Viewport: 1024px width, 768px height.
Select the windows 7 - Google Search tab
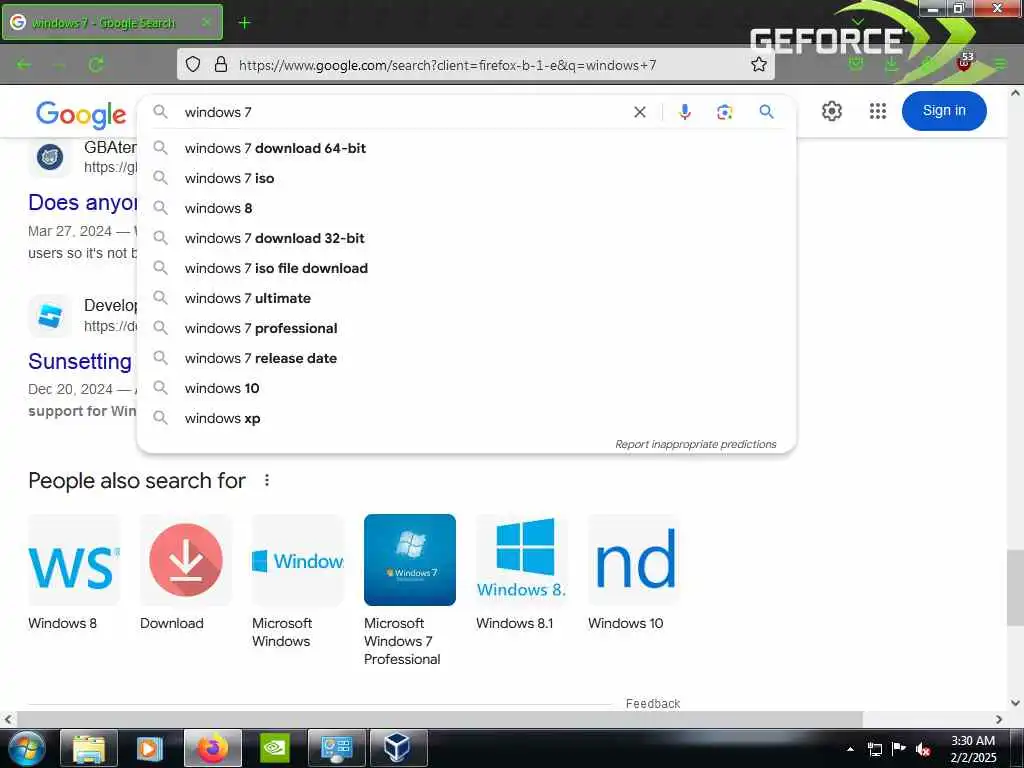(112, 22)
